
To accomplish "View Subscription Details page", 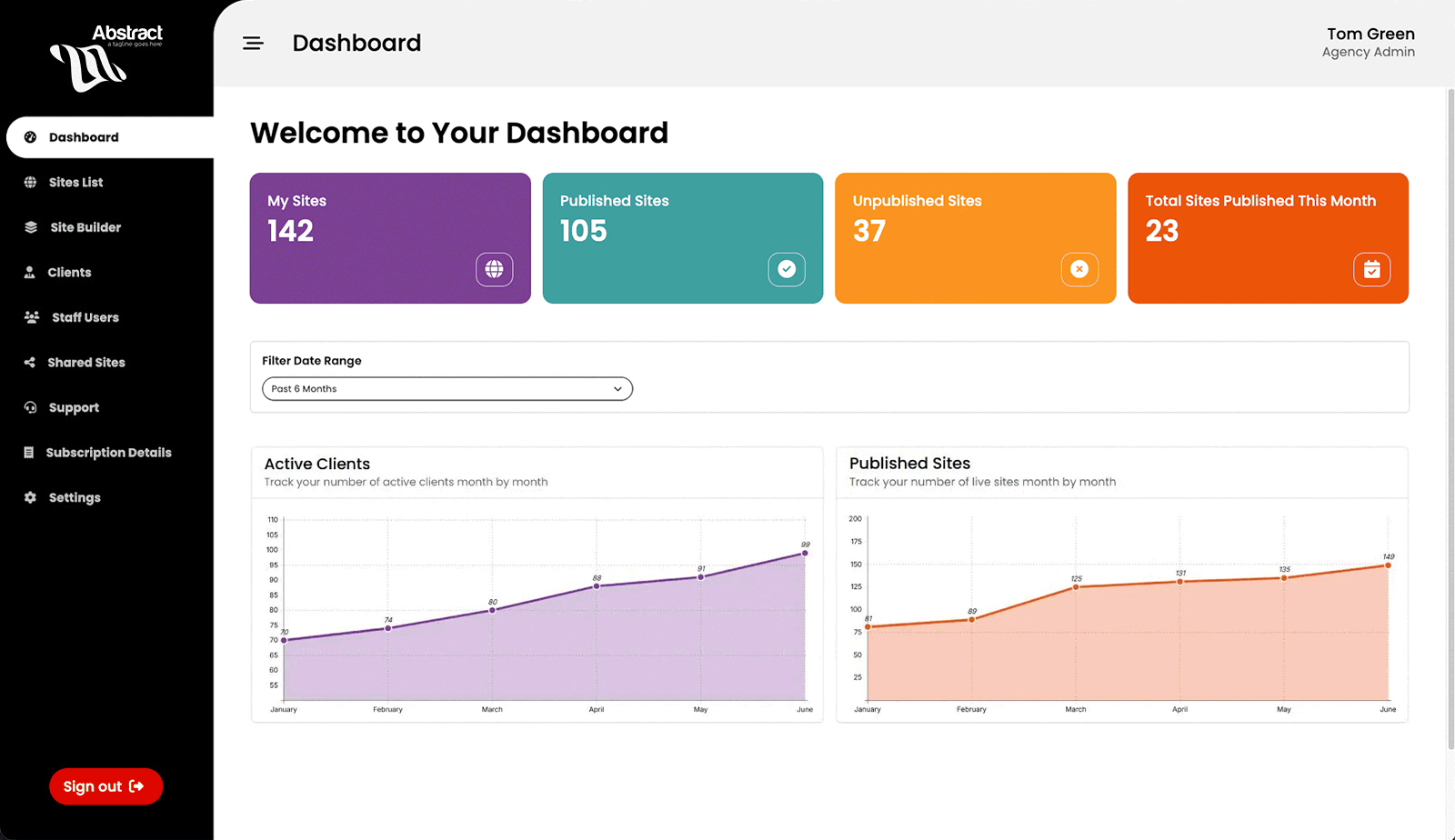I will pyautogui.click(x=108, y=453).
